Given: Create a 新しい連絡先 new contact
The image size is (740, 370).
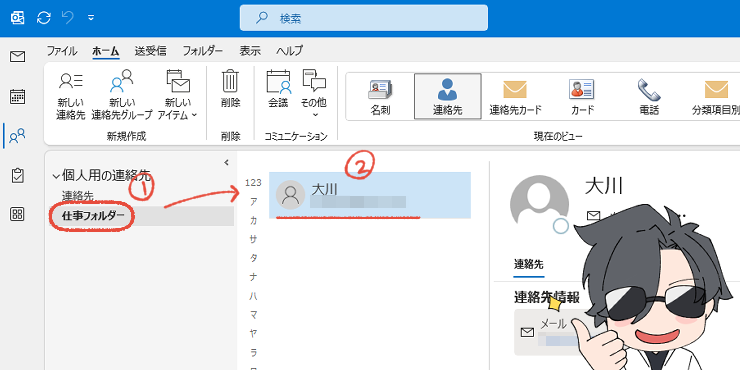Looking at the screenshot, I should click(71, 95).
